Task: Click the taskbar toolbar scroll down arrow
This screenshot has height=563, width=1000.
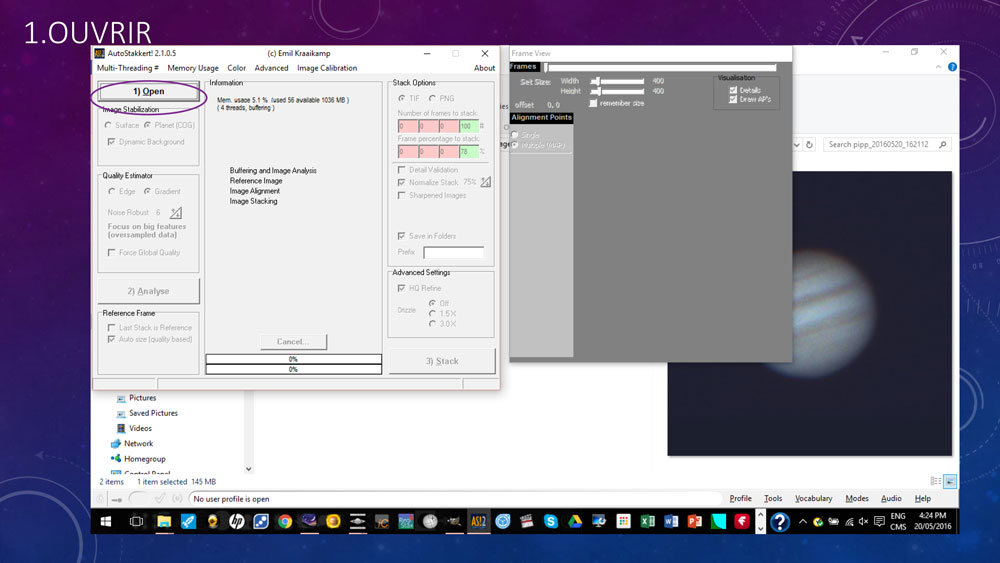Action: (x=760, y=529)
